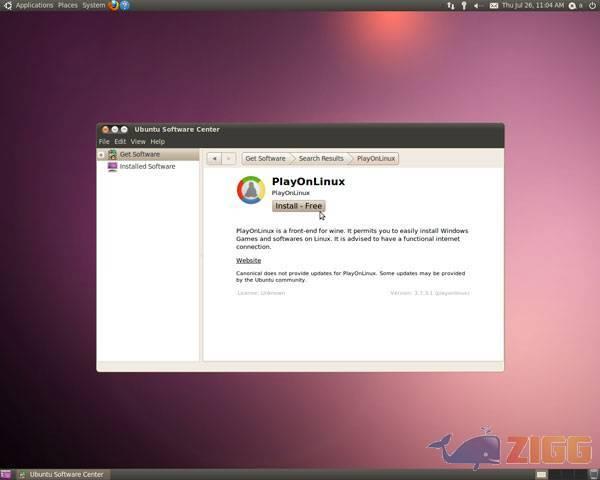Viewport: 600px width, 480px height.
Task: Click the clock showing Thu Jul 26
Action: [533, 5]
